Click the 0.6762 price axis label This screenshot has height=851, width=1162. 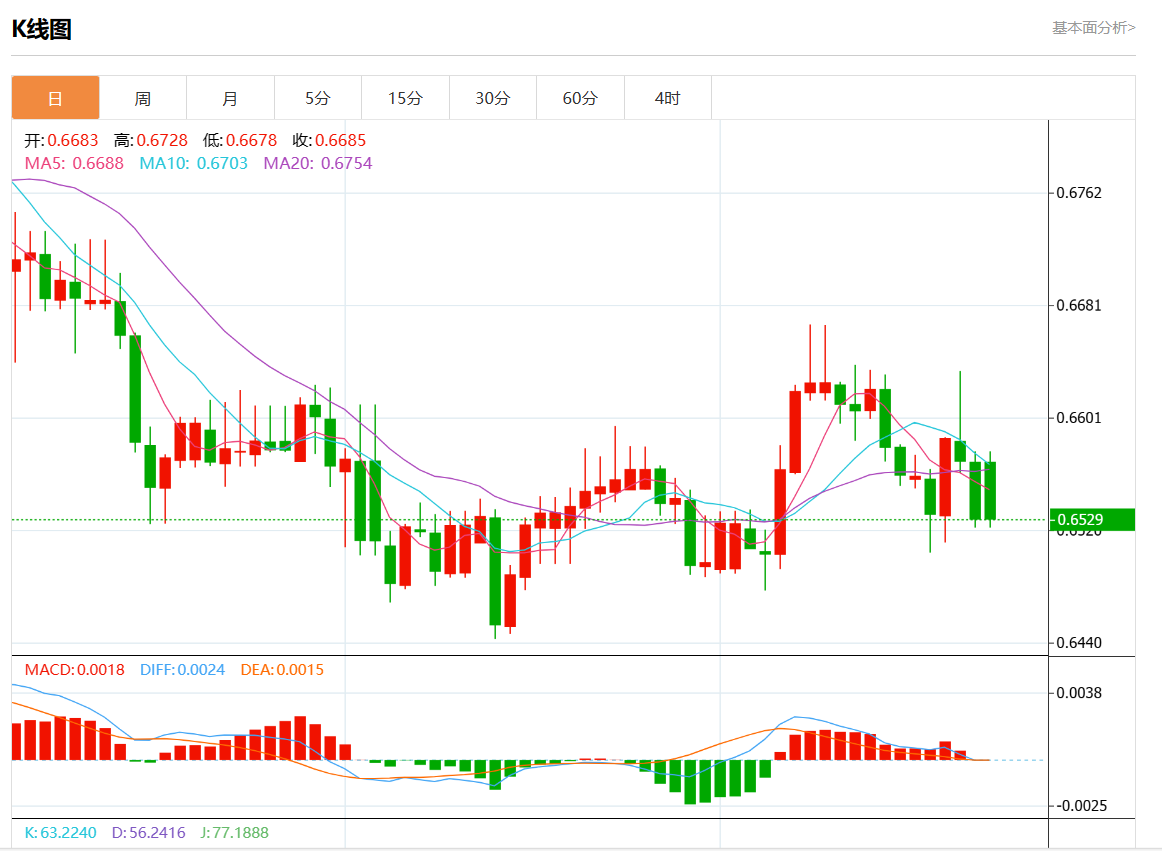coord(1079,192)
